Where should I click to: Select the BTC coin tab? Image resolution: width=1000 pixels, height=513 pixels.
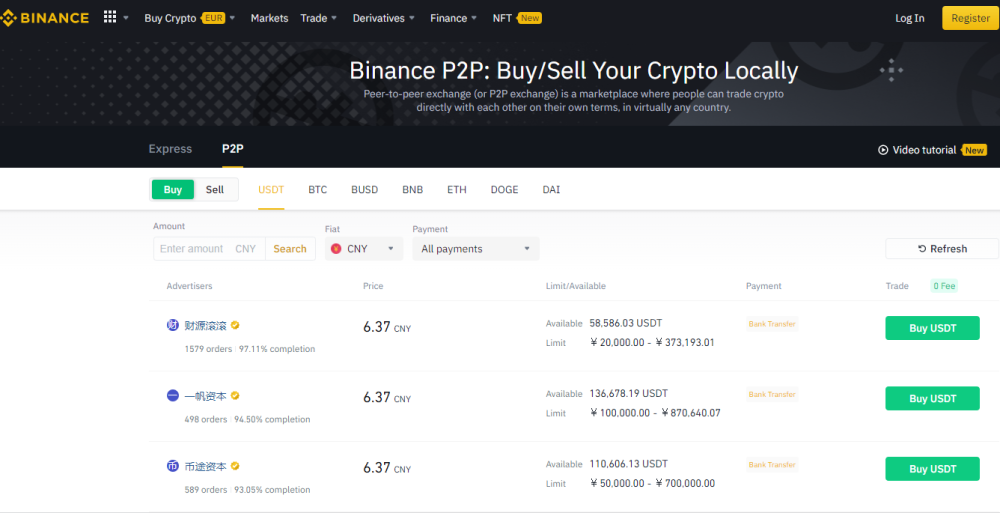[x=318, y=190]
